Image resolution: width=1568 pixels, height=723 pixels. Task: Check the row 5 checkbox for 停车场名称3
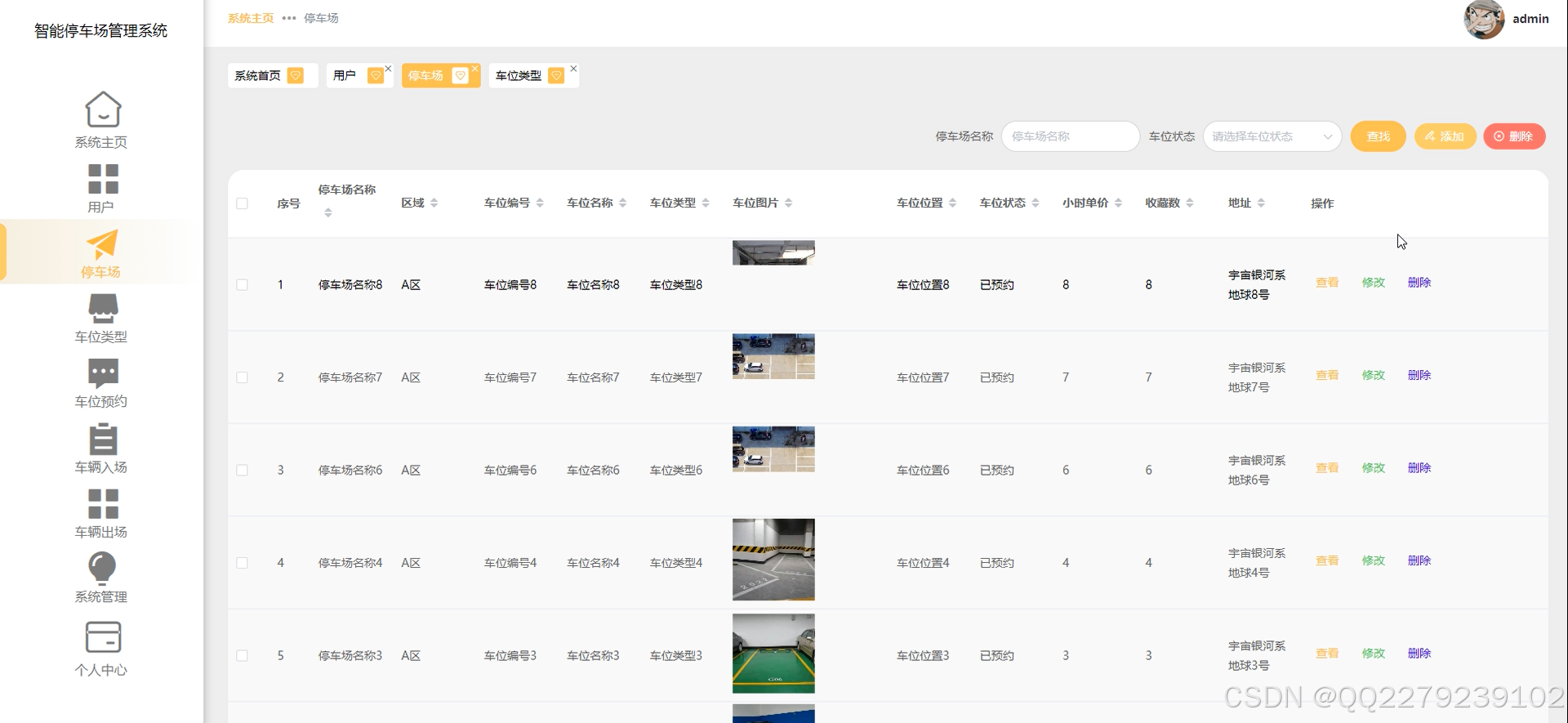tap(242, 656)
